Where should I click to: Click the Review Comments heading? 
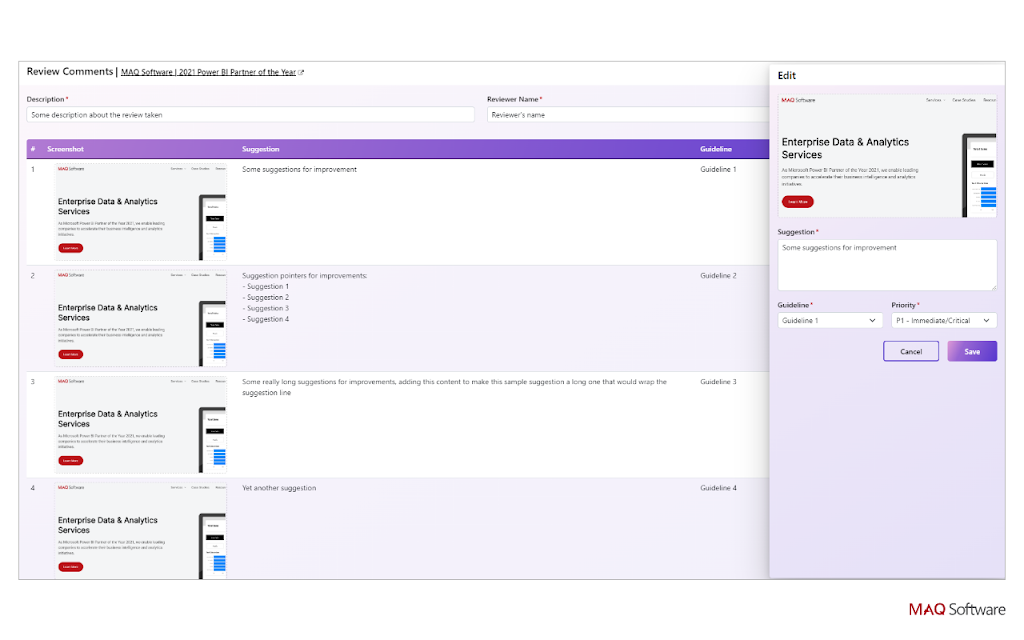(x=70, y=72)
